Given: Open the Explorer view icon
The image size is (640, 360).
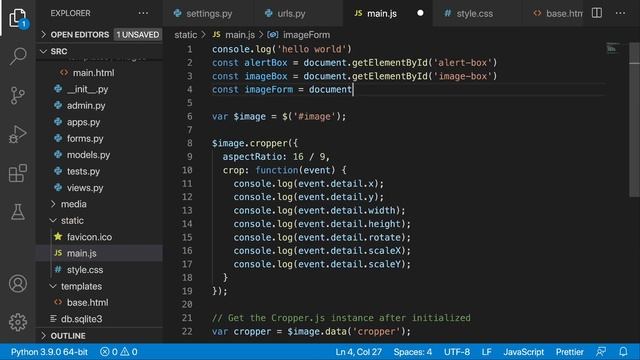Looking at the screenshot, I should (18, 18).
